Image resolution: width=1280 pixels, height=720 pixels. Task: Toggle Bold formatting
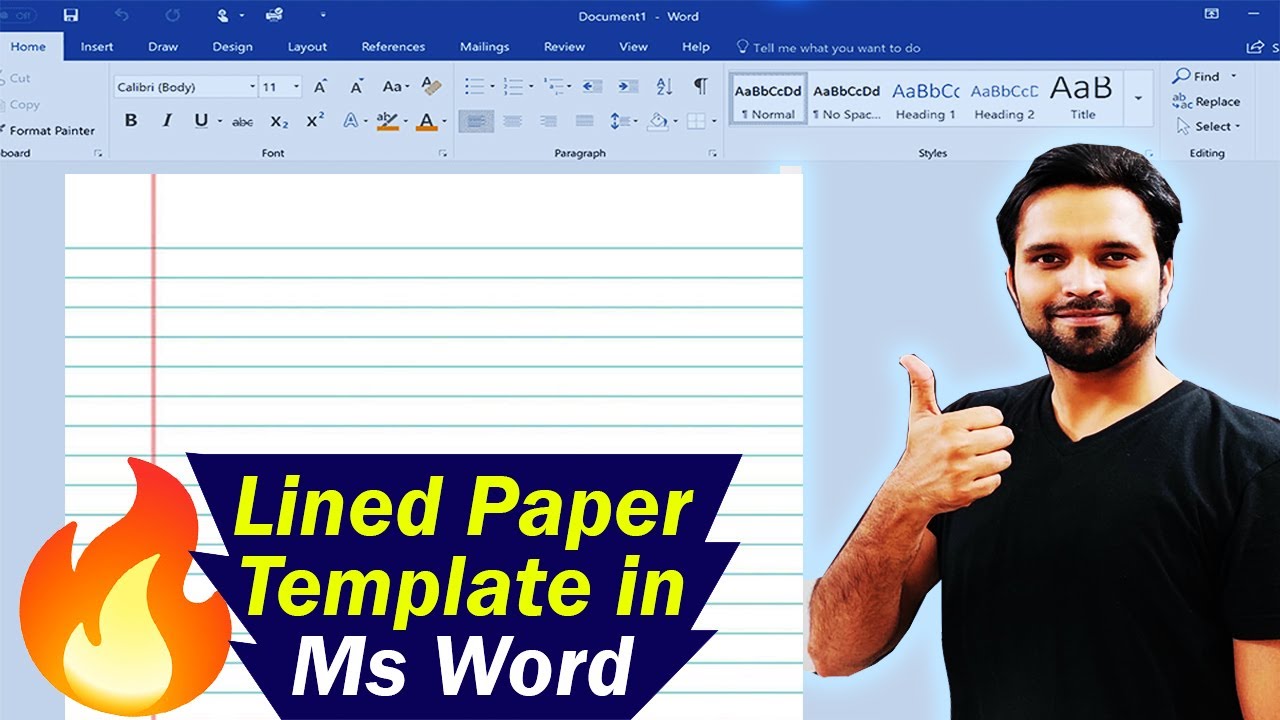131,121
